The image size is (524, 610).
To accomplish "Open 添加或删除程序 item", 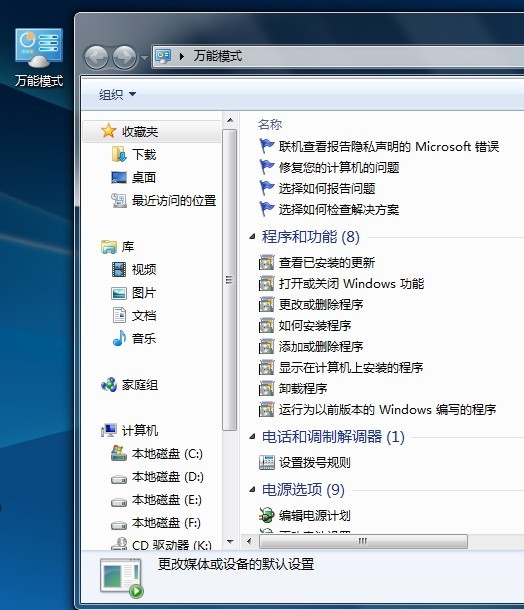I will point(321,347).
